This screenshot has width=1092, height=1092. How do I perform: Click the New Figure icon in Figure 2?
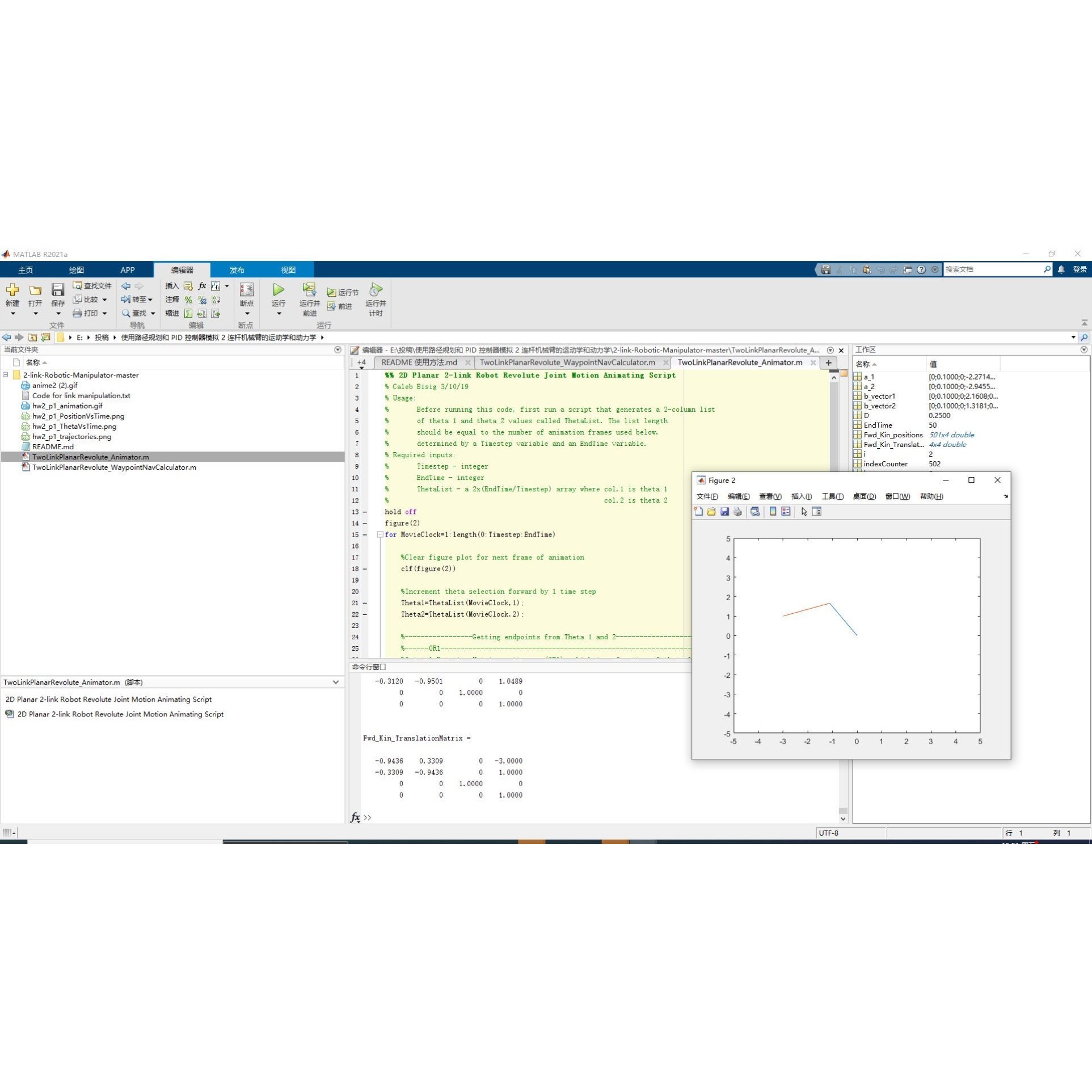pyautogui.click(x=698, y=512)
